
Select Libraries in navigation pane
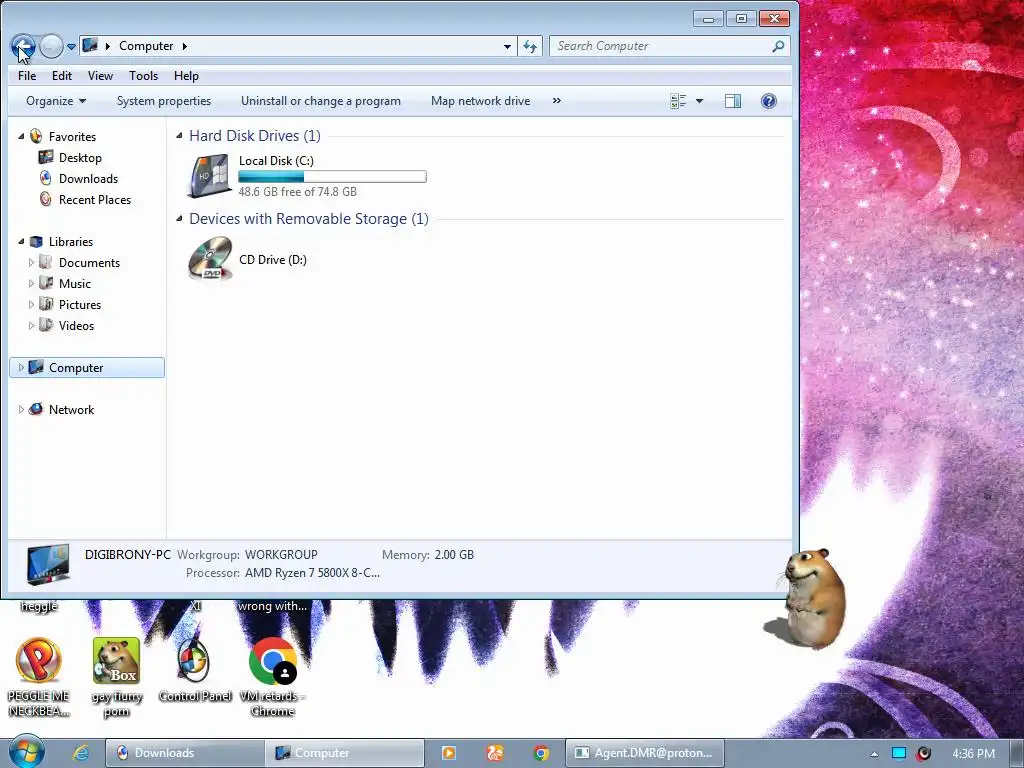[71, 242]
